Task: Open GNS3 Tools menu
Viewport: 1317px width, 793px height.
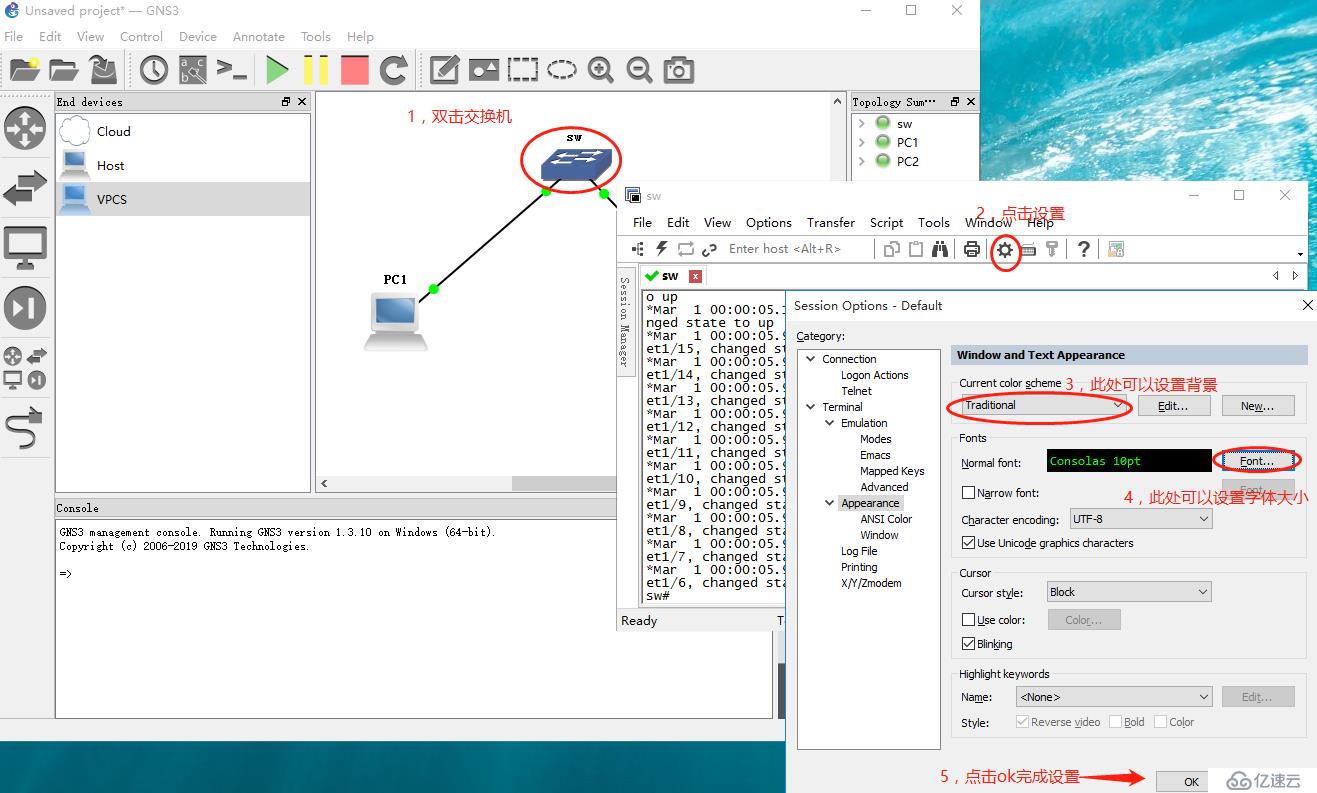Action: click(x=316, y=36)
